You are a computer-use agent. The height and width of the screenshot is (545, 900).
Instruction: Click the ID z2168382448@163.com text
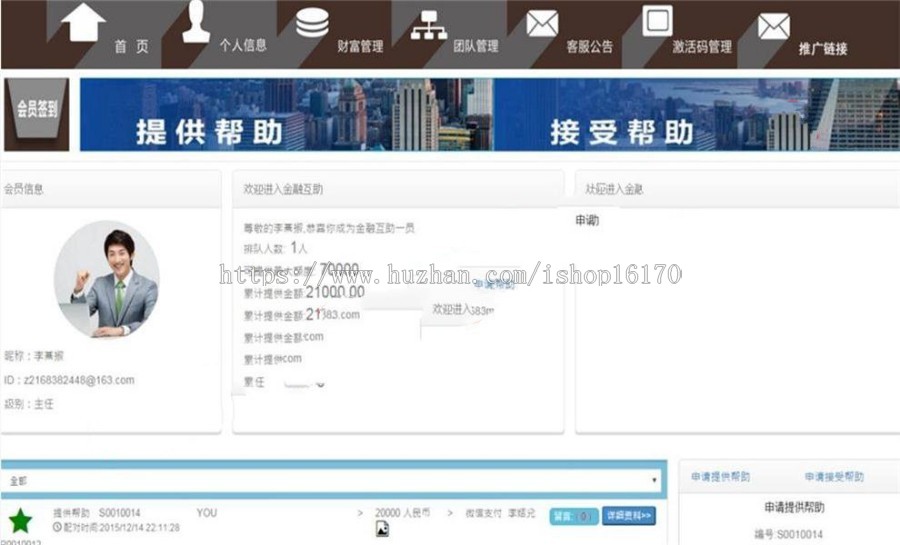[x=69, y=380]
